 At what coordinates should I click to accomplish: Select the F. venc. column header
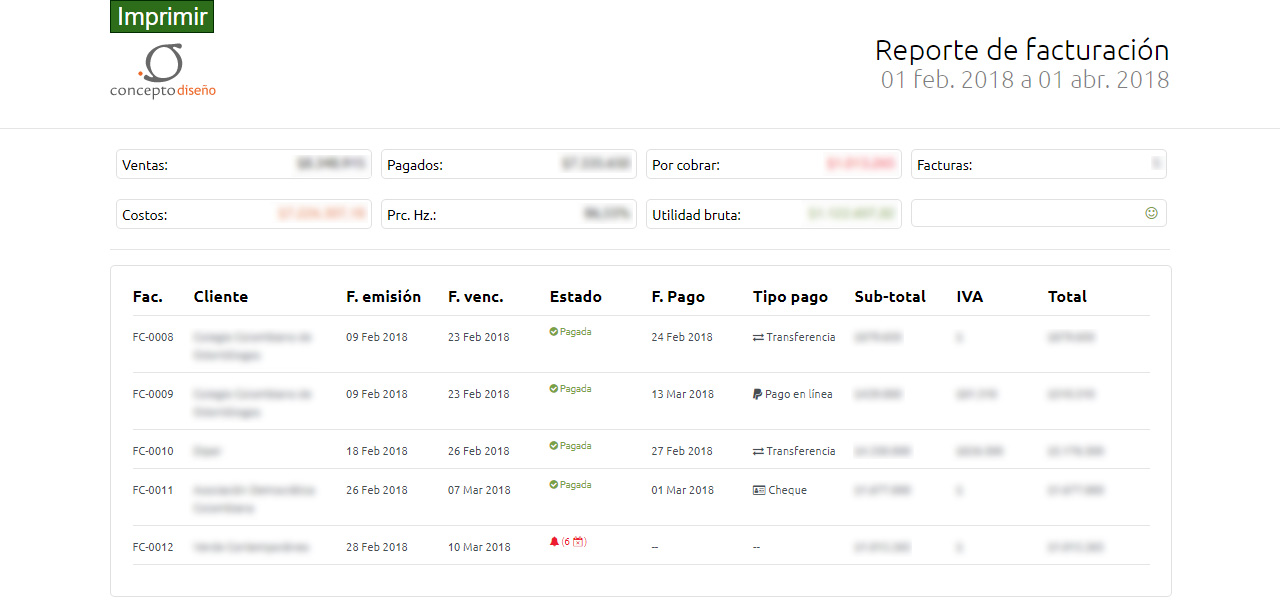tap(476, 297)
